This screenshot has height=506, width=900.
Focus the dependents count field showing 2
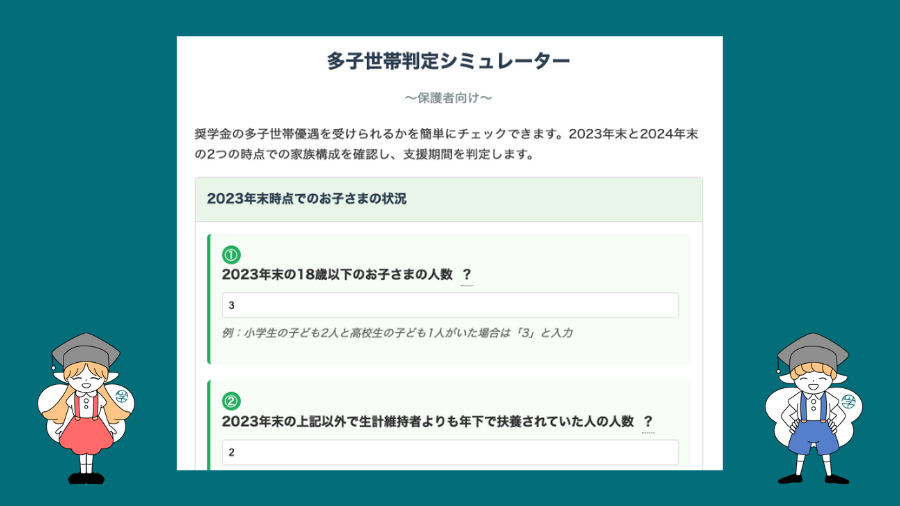click(450, 452)
